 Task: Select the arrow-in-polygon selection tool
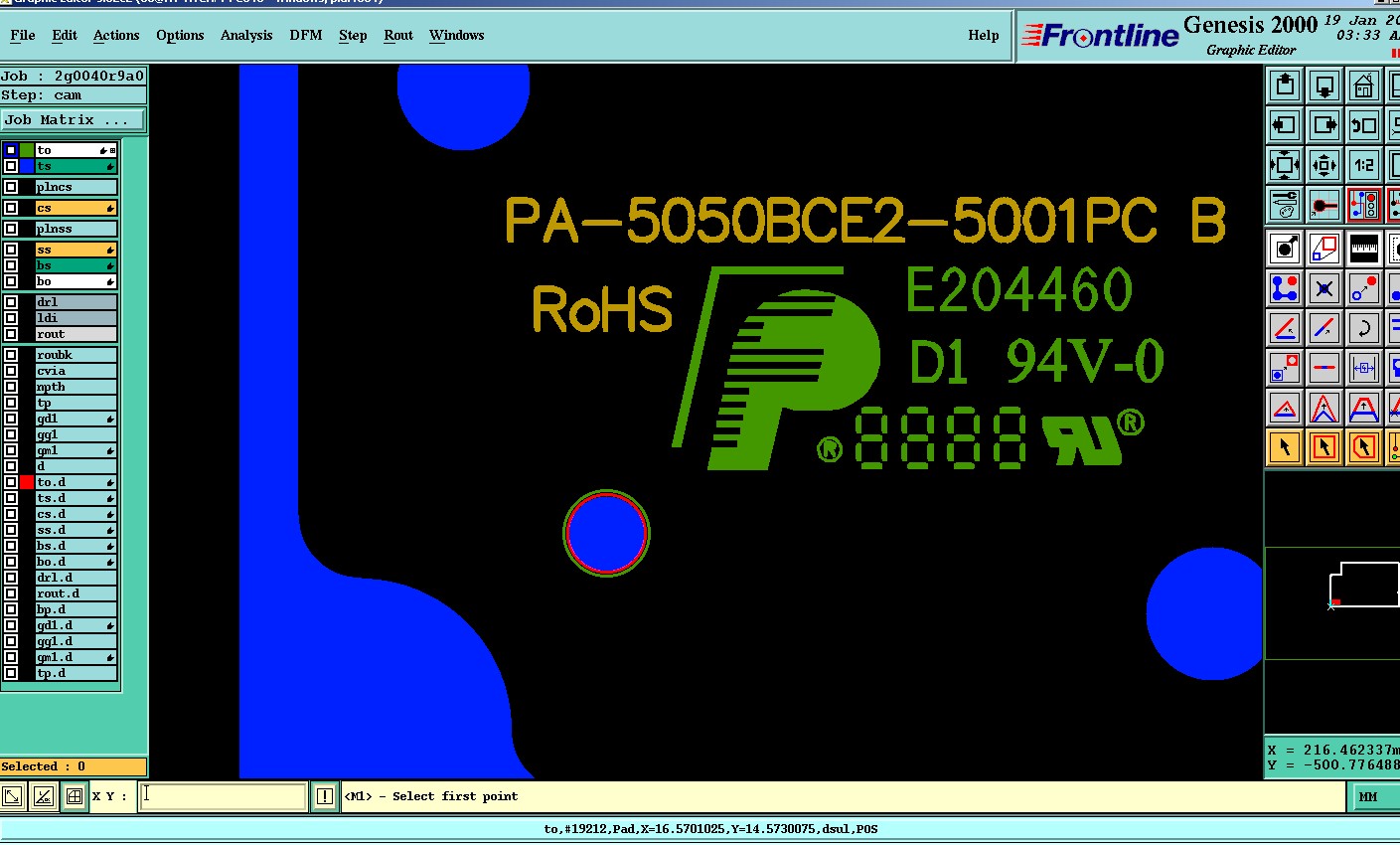(x=1364, y=447)
